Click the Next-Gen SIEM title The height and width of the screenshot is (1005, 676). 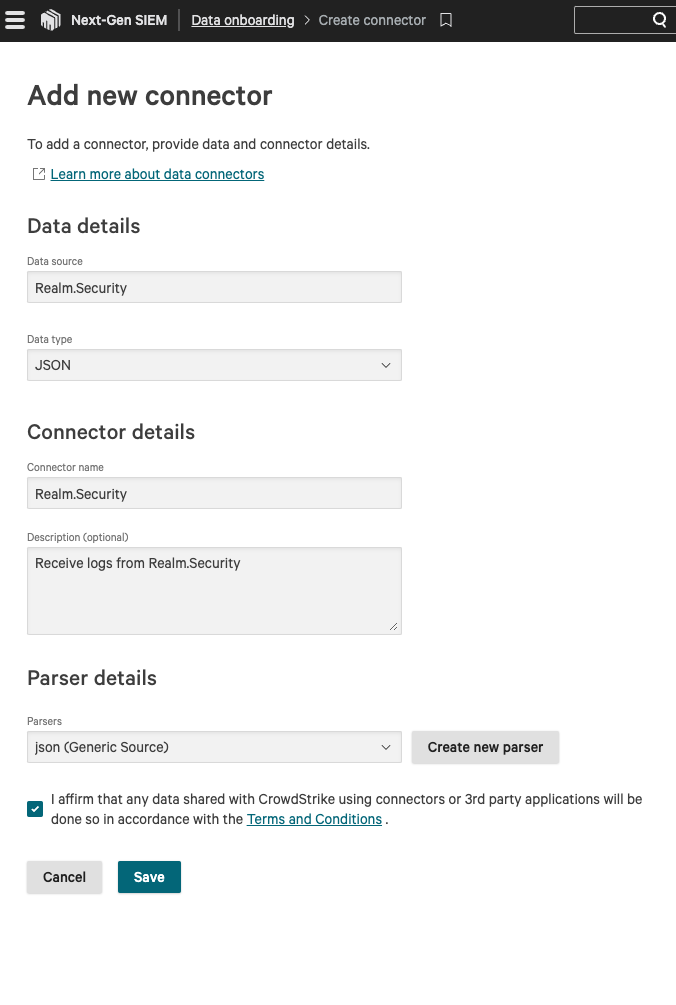tap(119, 20)
